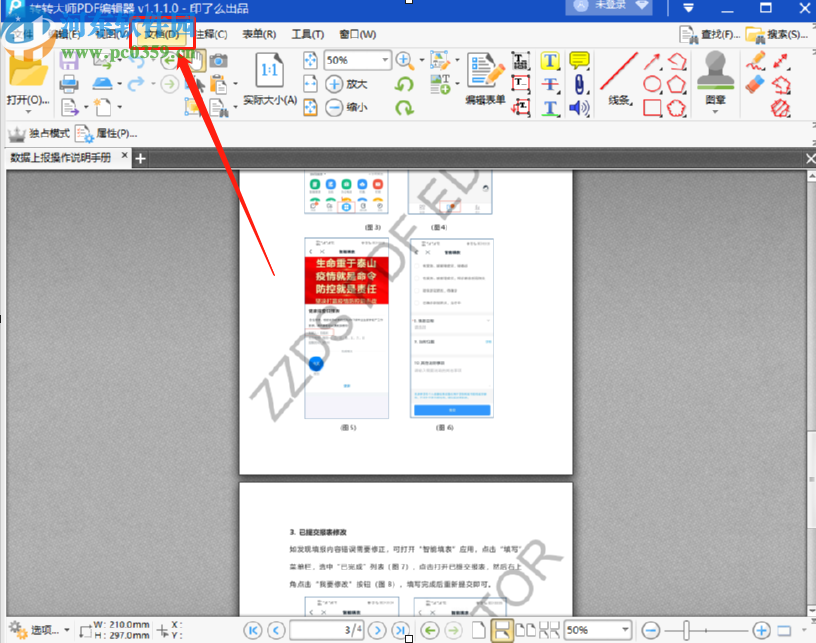Select the Distance measurement tool
Screen dimensions: 816x643
[780, 61]
